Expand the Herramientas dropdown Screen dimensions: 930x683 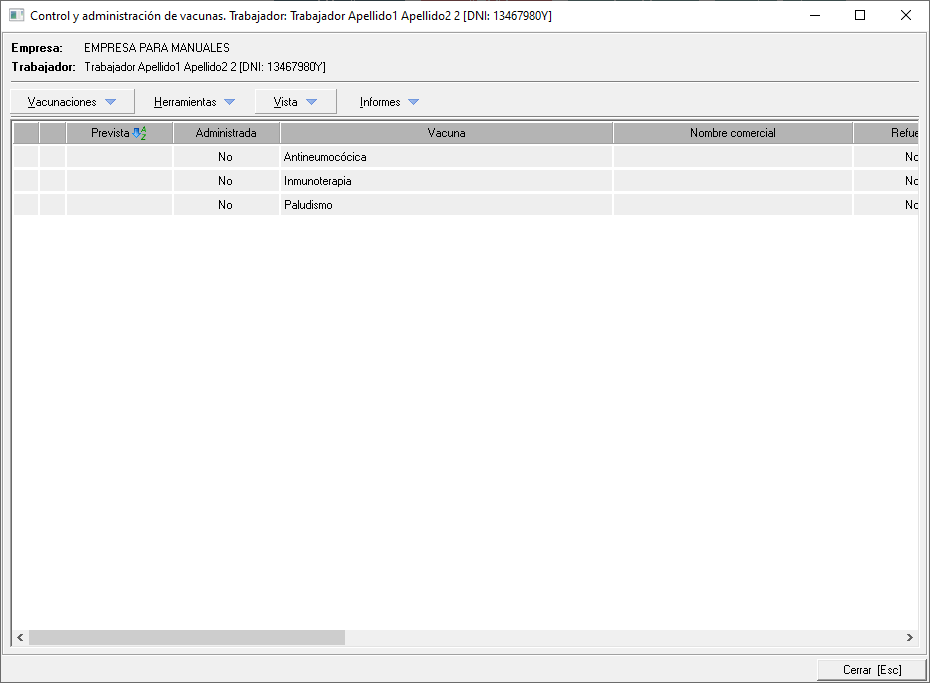pos(194,102)
